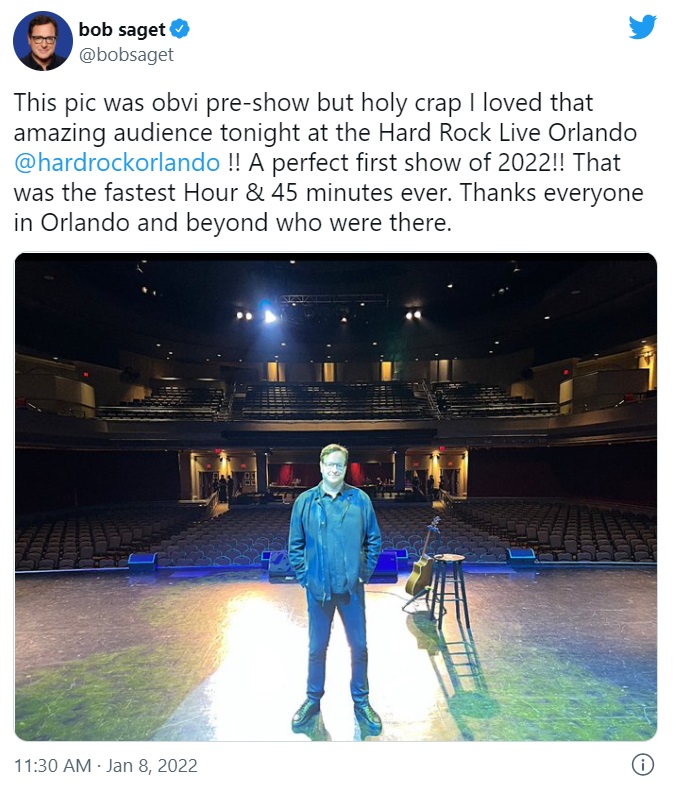
Task: Click the bright stage spotlight in photo
Action: click(x=270, y=316)
